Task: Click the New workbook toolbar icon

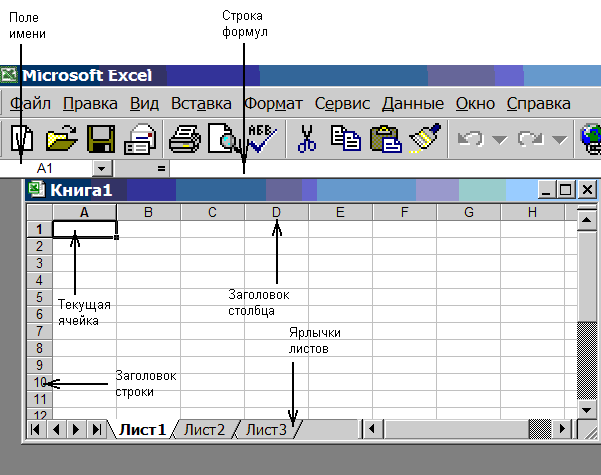Action: pyautogui.click(x=21, y=139)
